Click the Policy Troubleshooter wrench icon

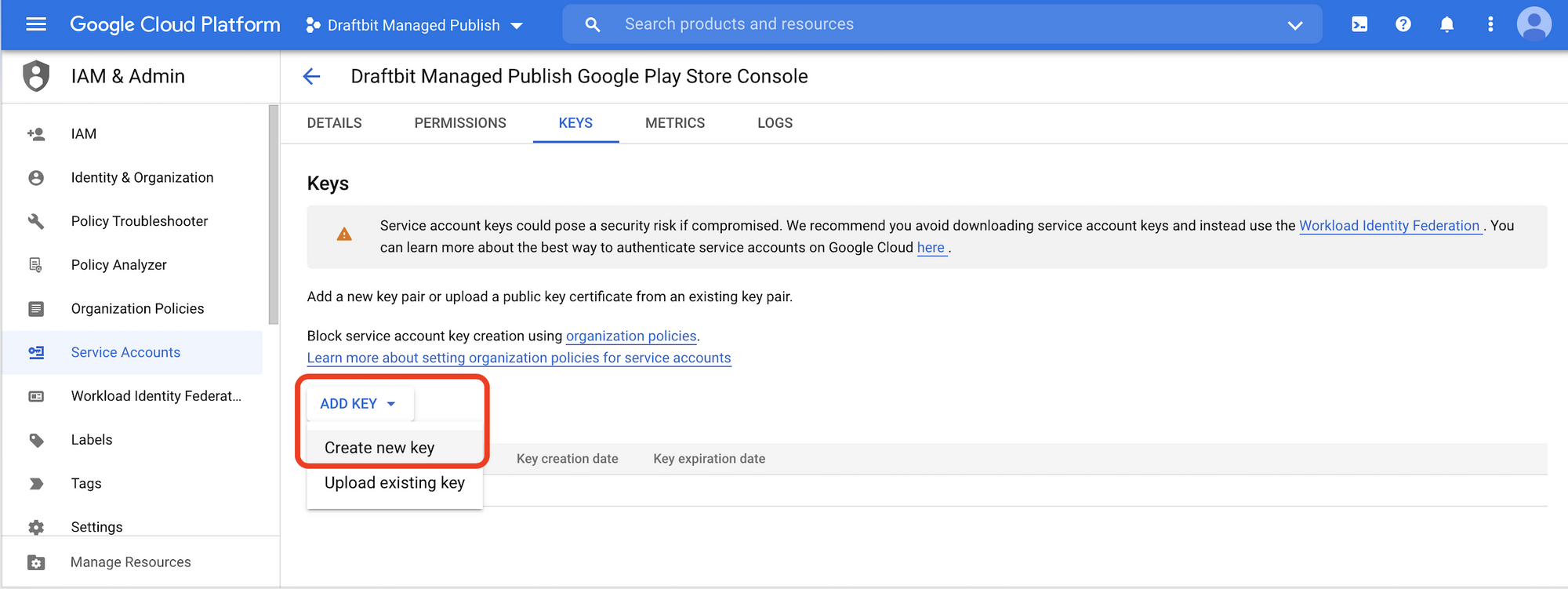36,221
